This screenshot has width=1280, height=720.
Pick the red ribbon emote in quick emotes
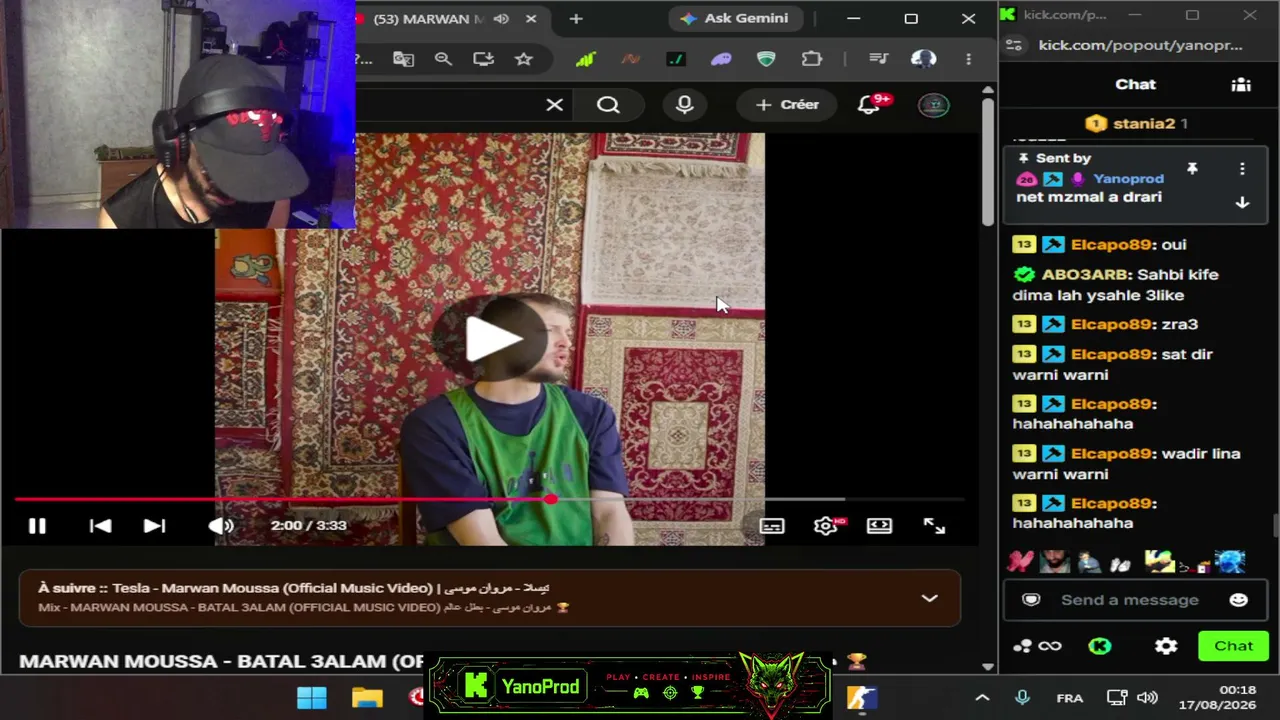click(x=1020, y=562)
